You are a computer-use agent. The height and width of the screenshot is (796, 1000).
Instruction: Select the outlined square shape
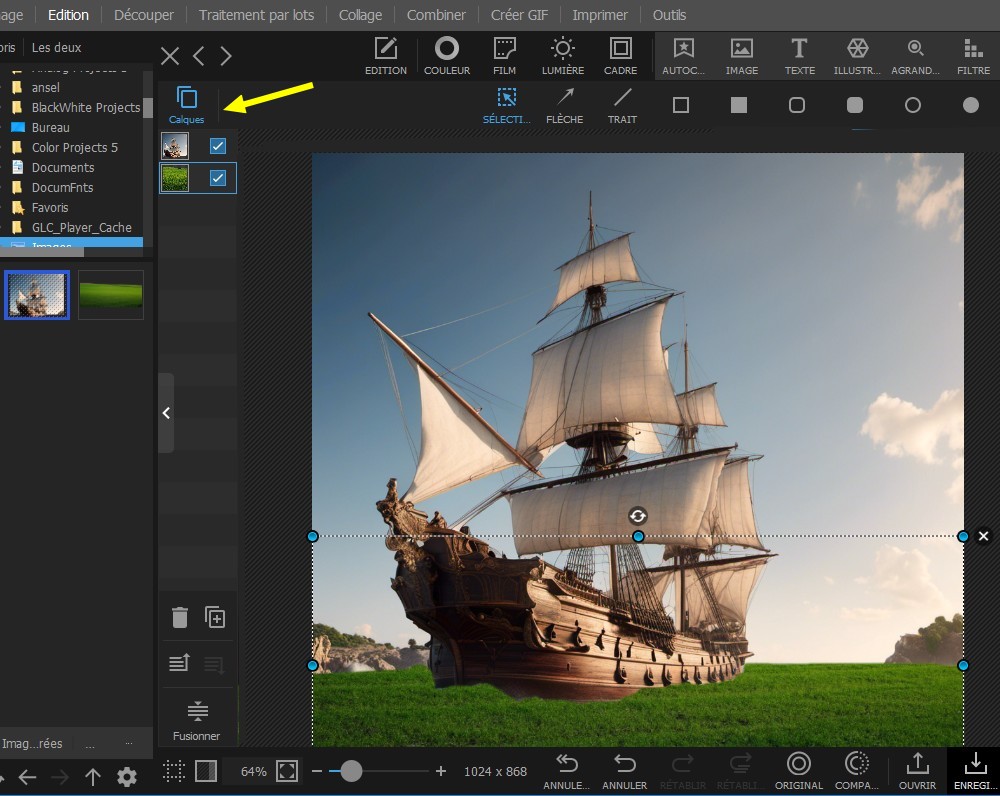[681, 105]
